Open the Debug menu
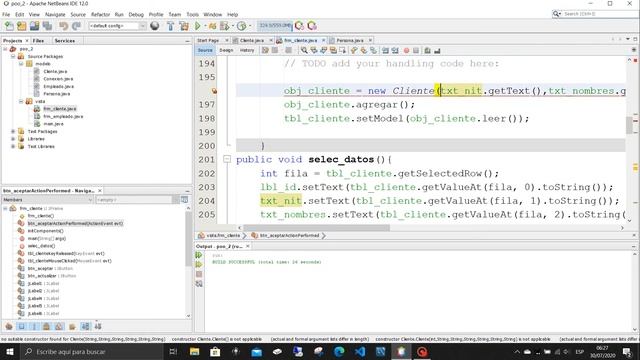Screen dimensions: 640x360 click(136, 14)
